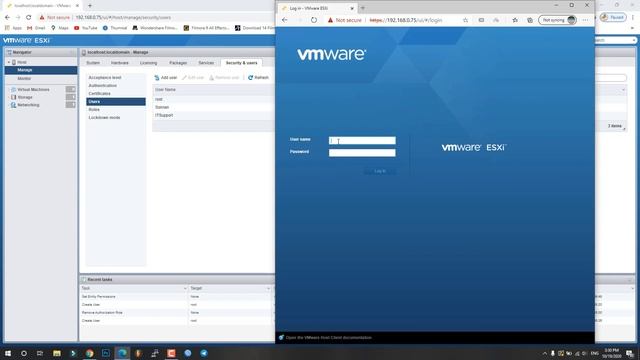Open Storage in the Navigator
Image resolution: width=640 pixels, height=360 pixels.
click(x=25, y=97)
